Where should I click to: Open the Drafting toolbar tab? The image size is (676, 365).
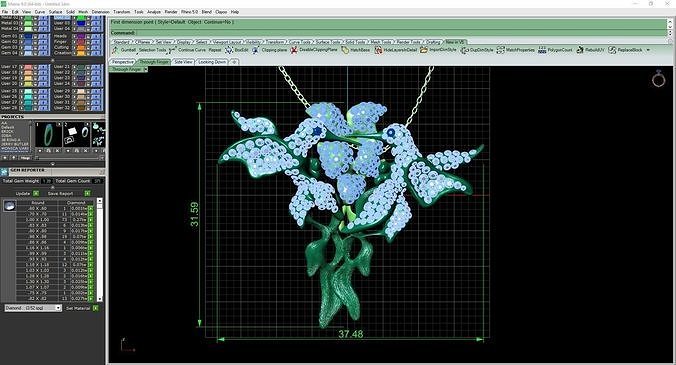pos(433,42)
